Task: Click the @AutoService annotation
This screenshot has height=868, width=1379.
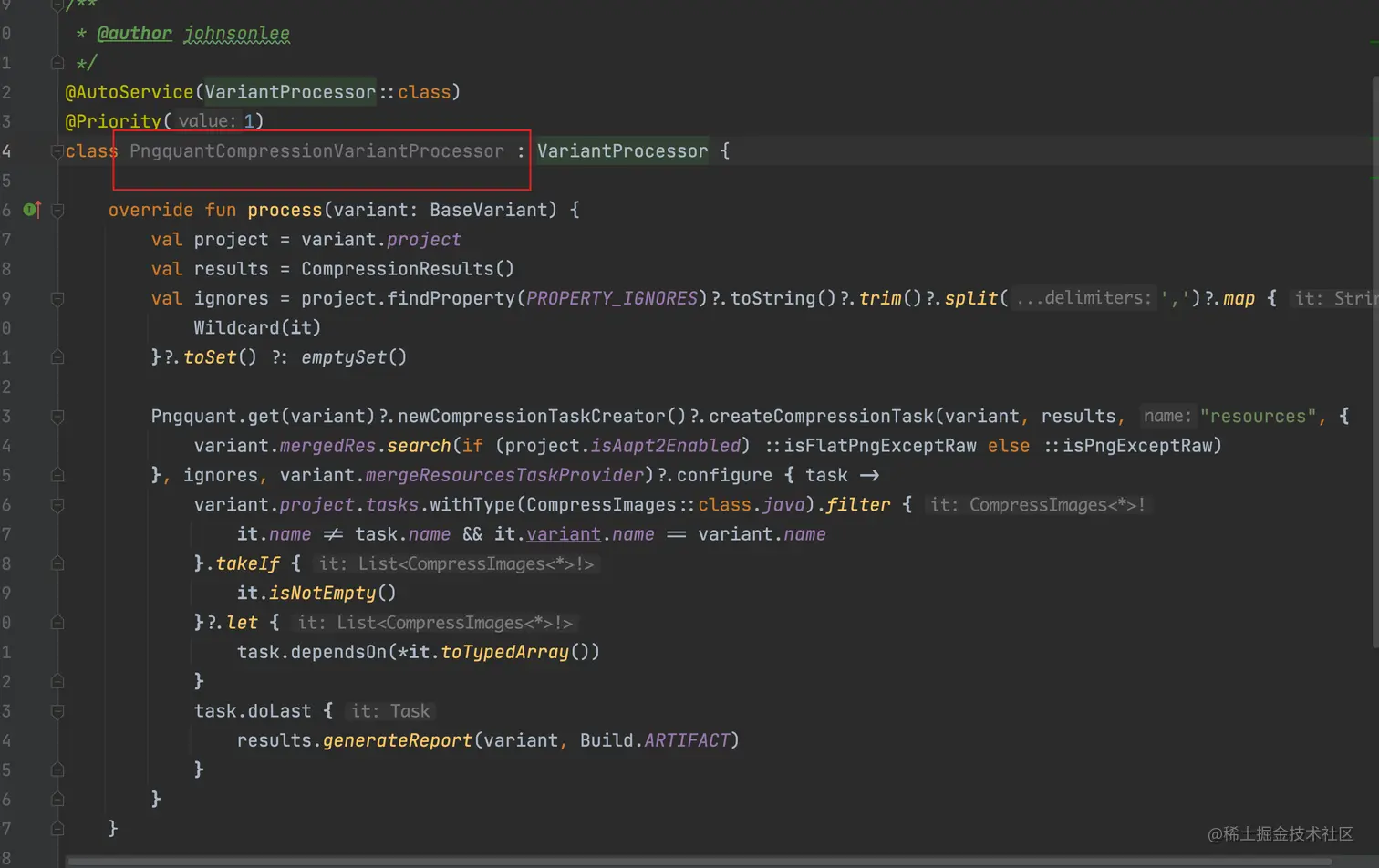Action: click(130, 92)
